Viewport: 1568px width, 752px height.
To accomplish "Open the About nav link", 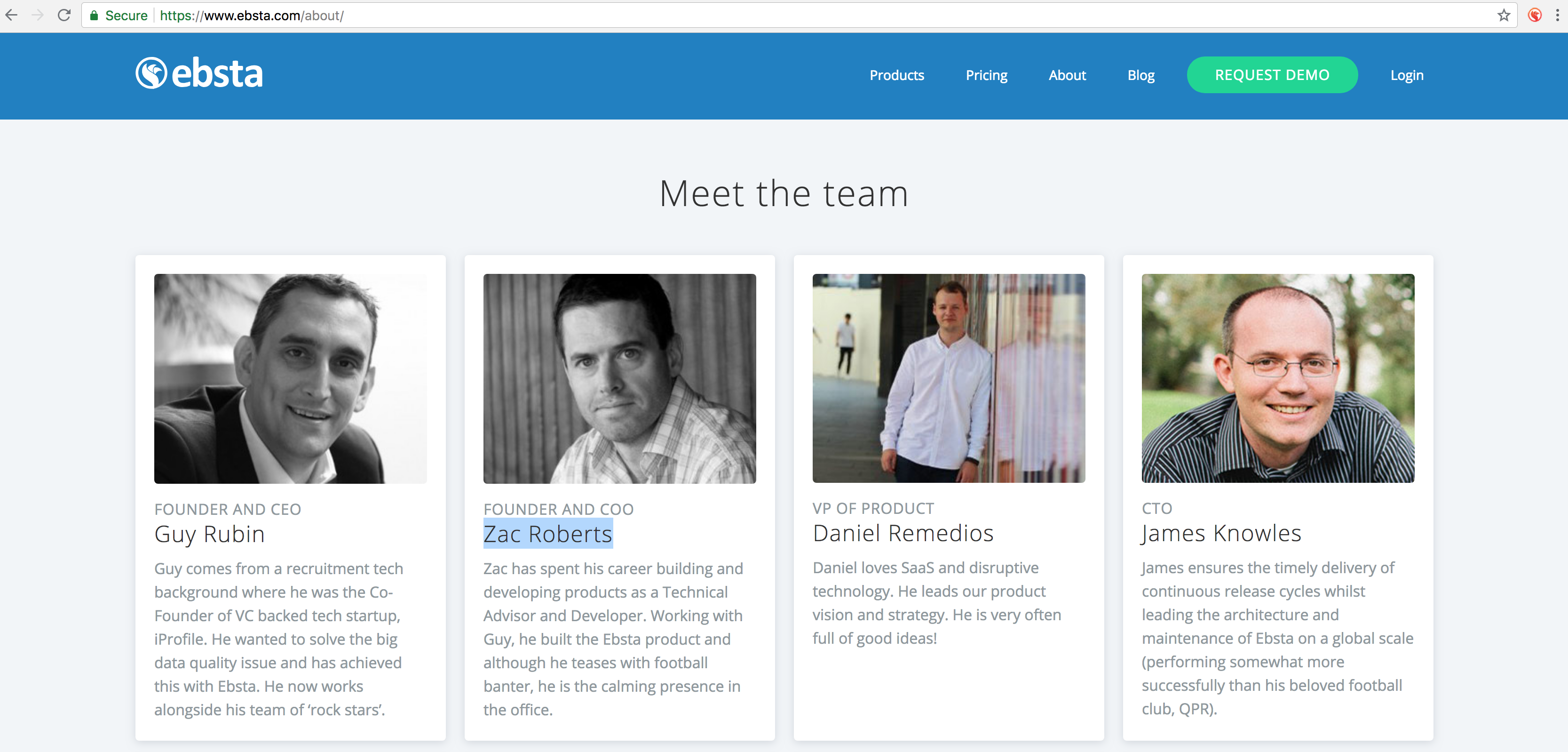I will (1067, 75).
